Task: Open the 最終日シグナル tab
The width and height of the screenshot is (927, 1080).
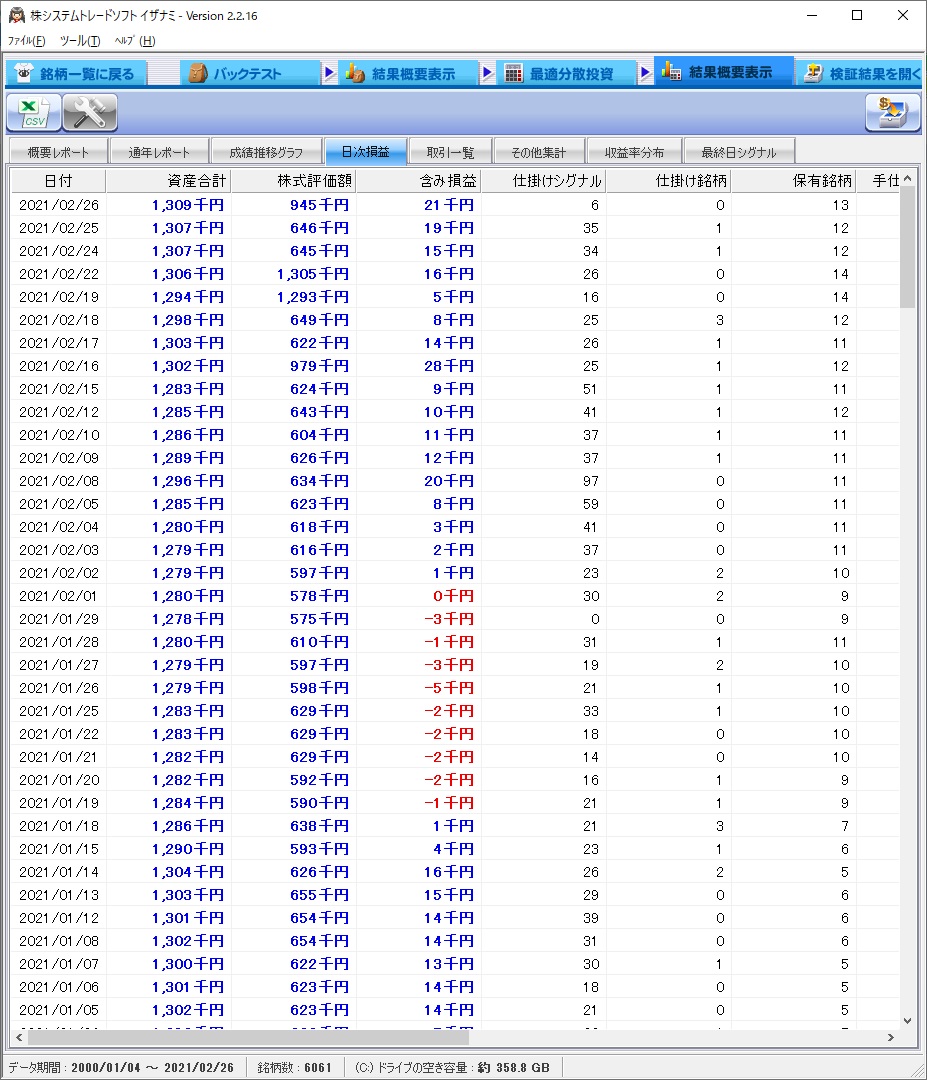Action: click(x=738, y=152)
